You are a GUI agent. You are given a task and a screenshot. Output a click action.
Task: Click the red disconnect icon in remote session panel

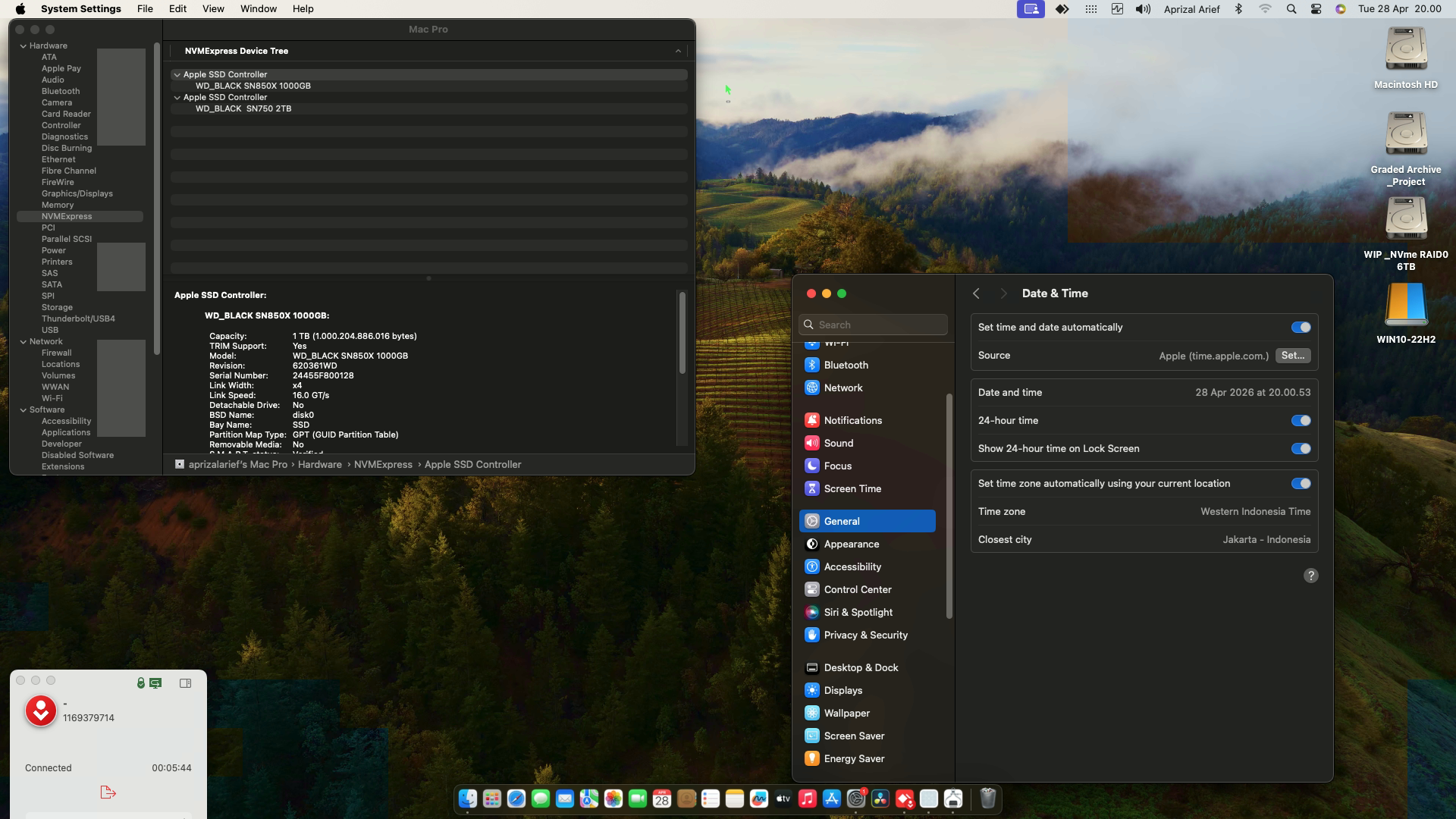(108, 792)
